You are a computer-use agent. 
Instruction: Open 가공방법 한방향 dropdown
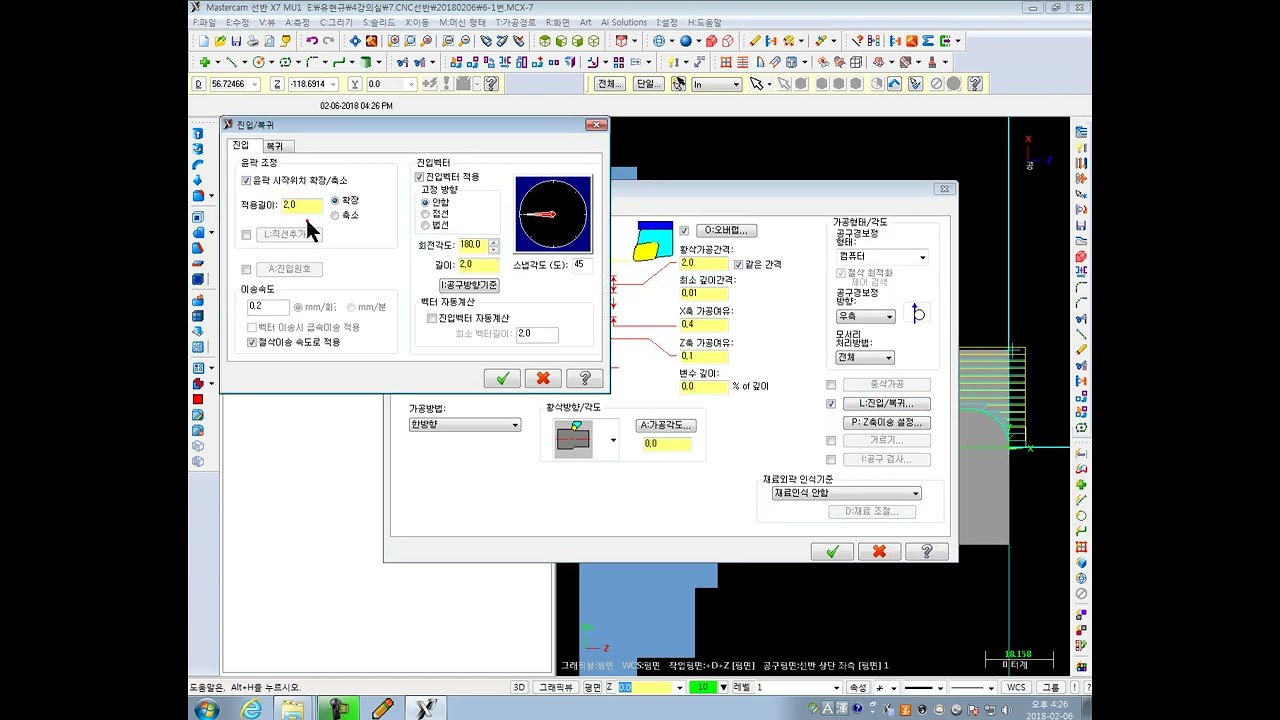[x=465, y=424]
